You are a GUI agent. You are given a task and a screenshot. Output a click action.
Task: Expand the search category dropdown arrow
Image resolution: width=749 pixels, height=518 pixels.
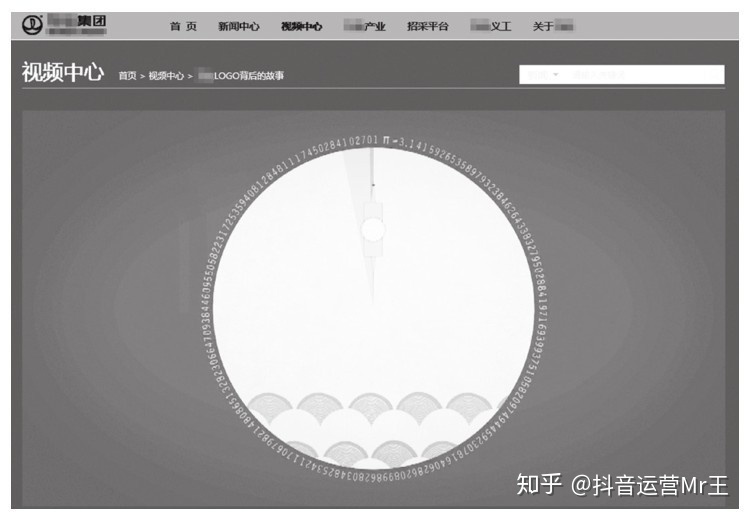coord(556,75)
